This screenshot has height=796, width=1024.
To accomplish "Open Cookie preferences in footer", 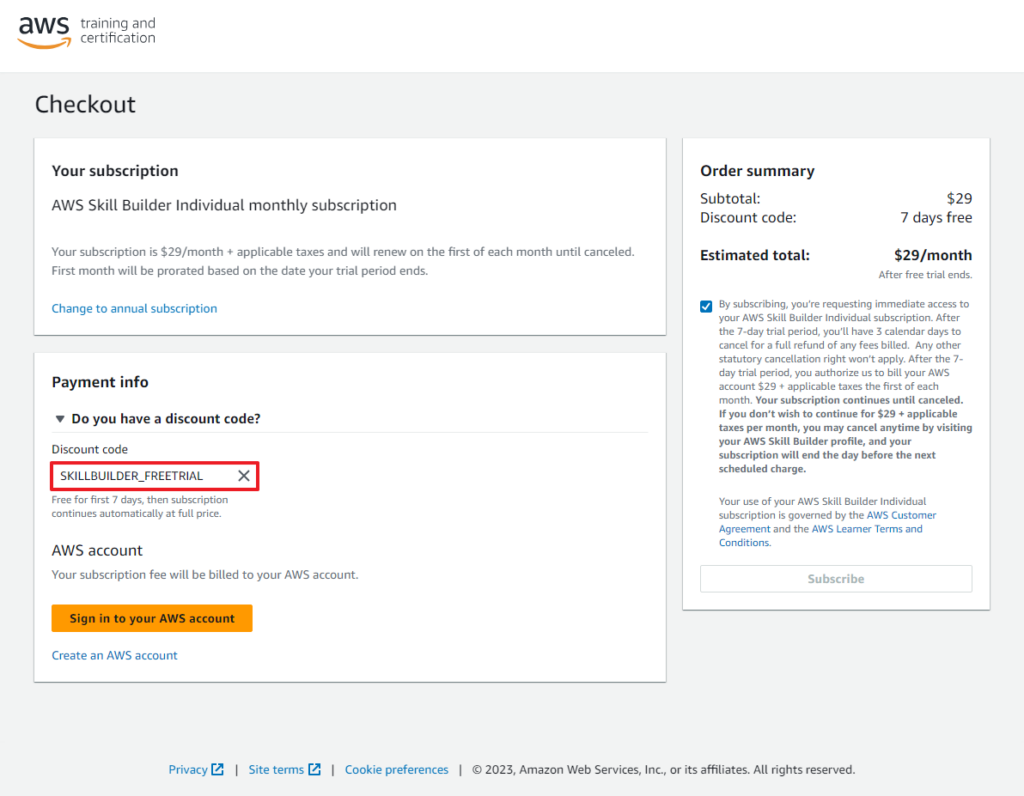I will [x=396, y=769].
